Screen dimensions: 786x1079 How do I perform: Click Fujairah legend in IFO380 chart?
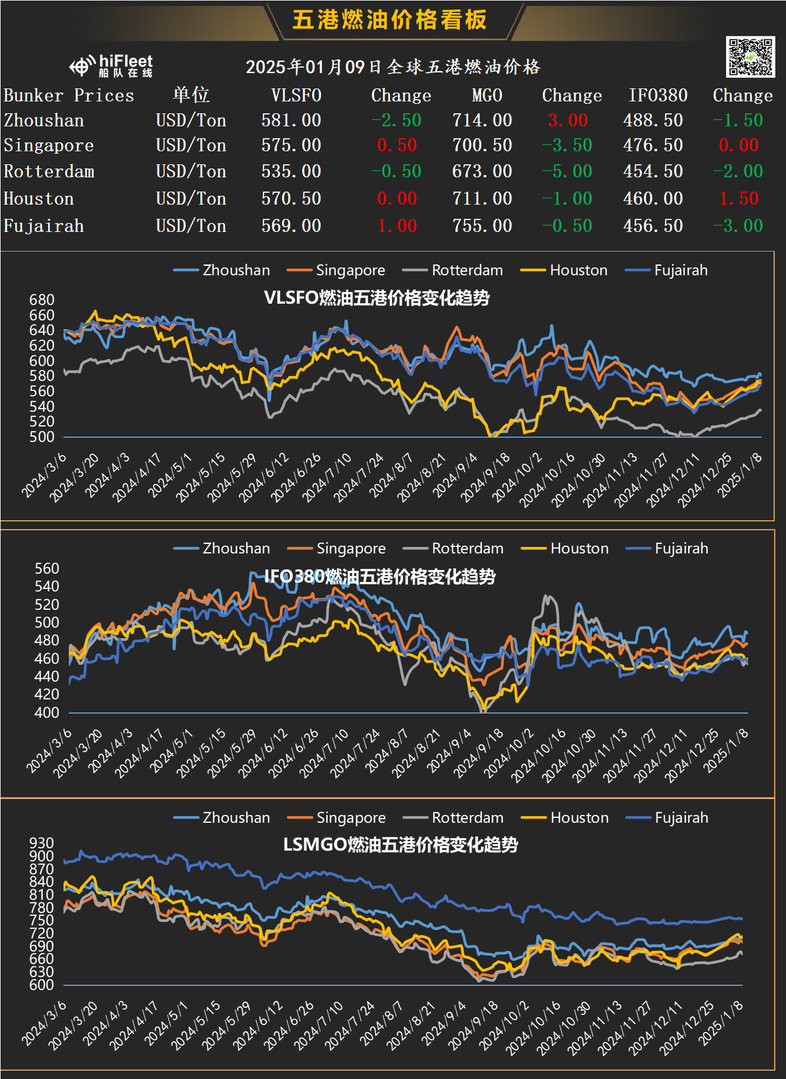(x=667, y=548)
